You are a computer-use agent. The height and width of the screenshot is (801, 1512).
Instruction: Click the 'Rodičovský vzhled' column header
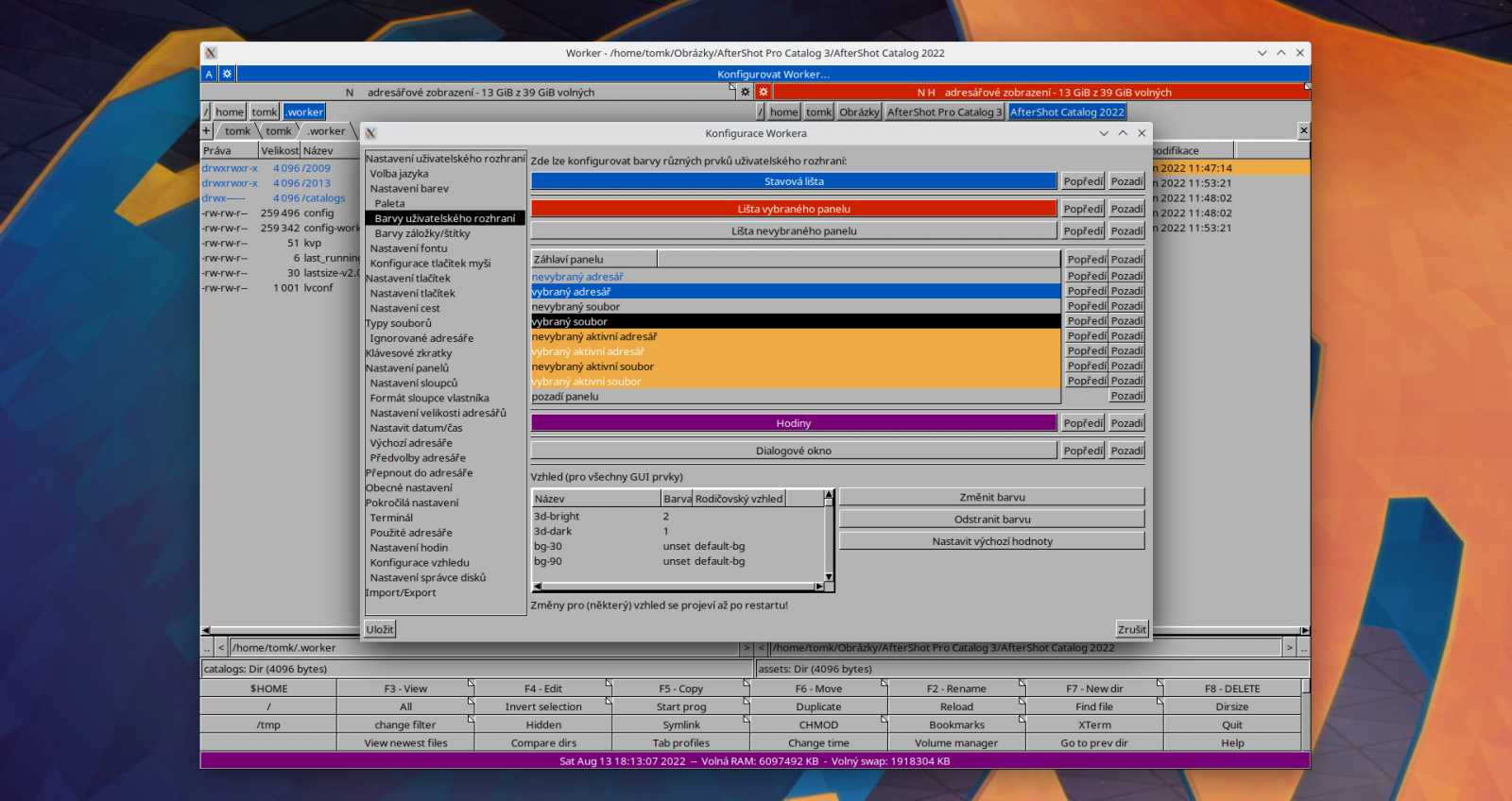[x=739, y=499]
